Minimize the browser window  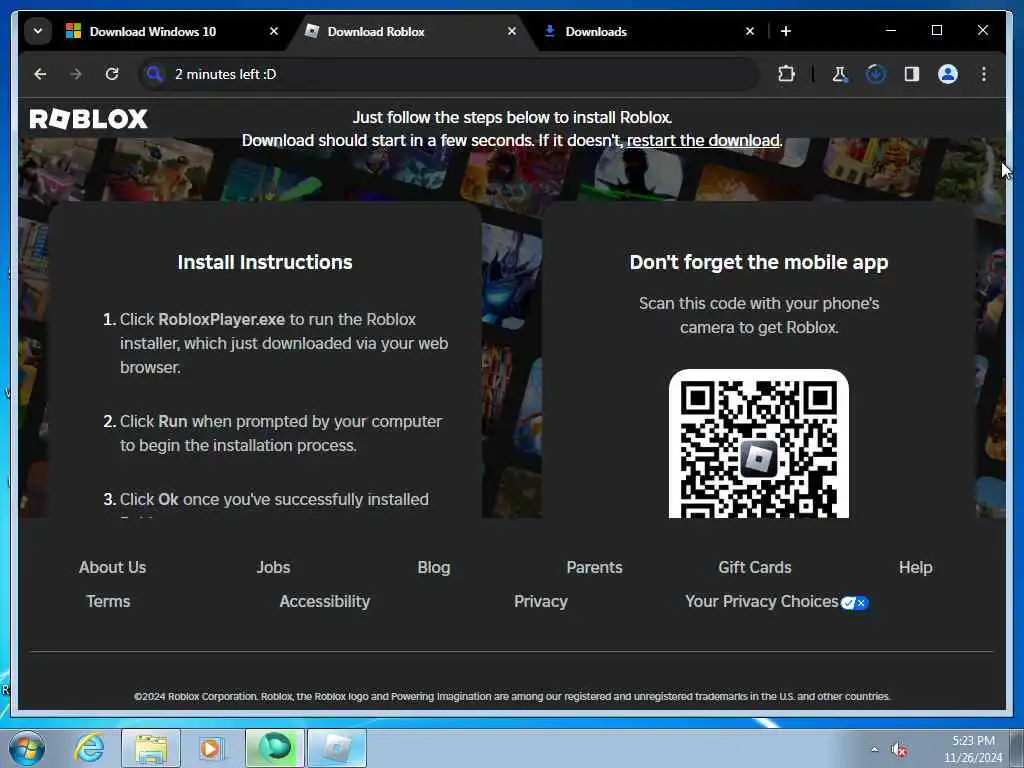(891, 30)
